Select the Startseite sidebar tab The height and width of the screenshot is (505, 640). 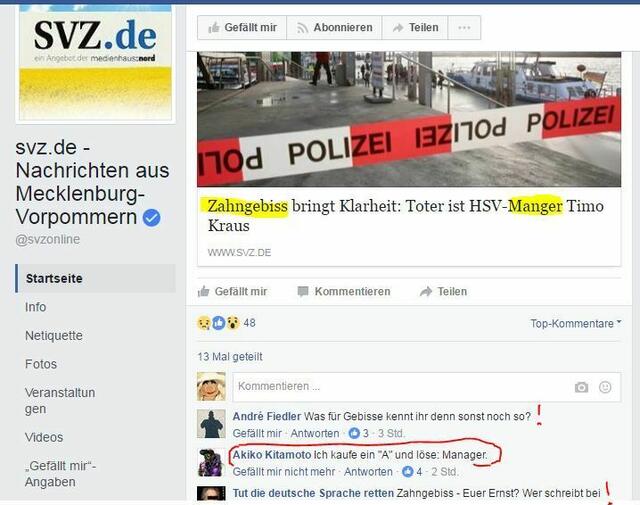[x=96, y=278]
